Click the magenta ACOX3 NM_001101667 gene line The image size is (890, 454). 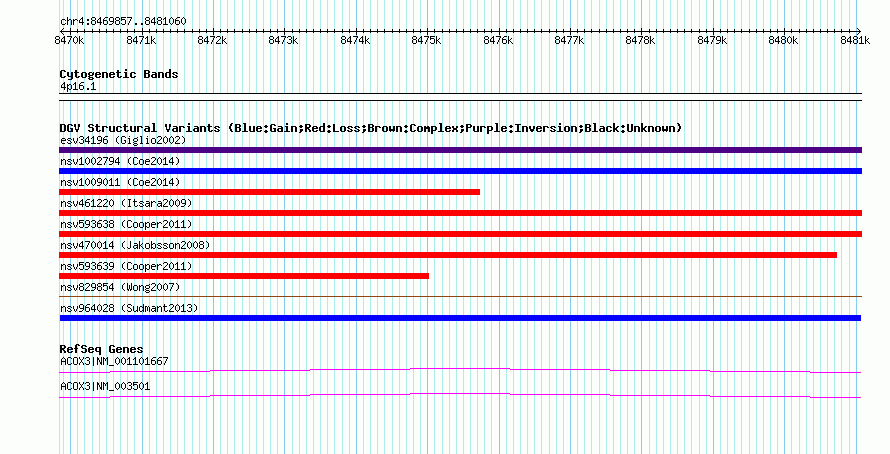(x=460, y=371)
